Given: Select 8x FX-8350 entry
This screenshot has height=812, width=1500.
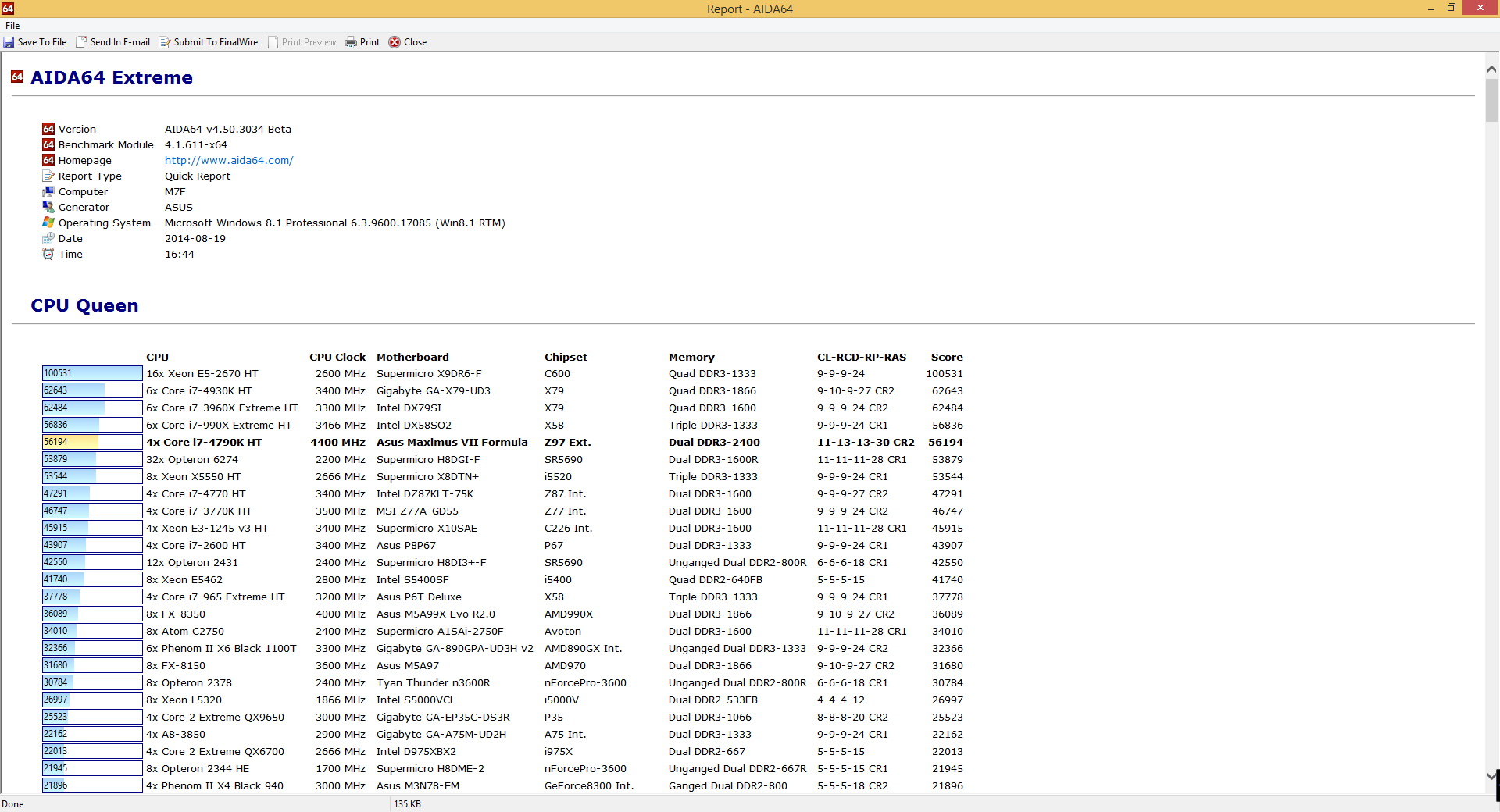Looking at the screenshot, I should pos(176,614).
